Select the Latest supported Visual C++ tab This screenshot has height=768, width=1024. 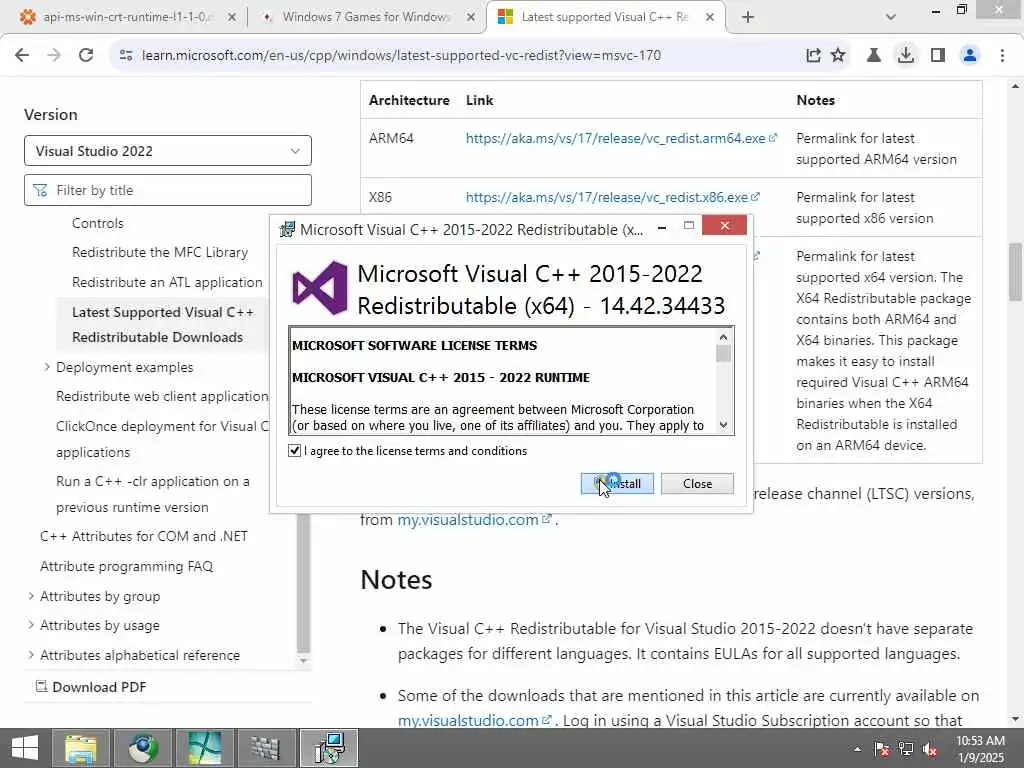604,17
